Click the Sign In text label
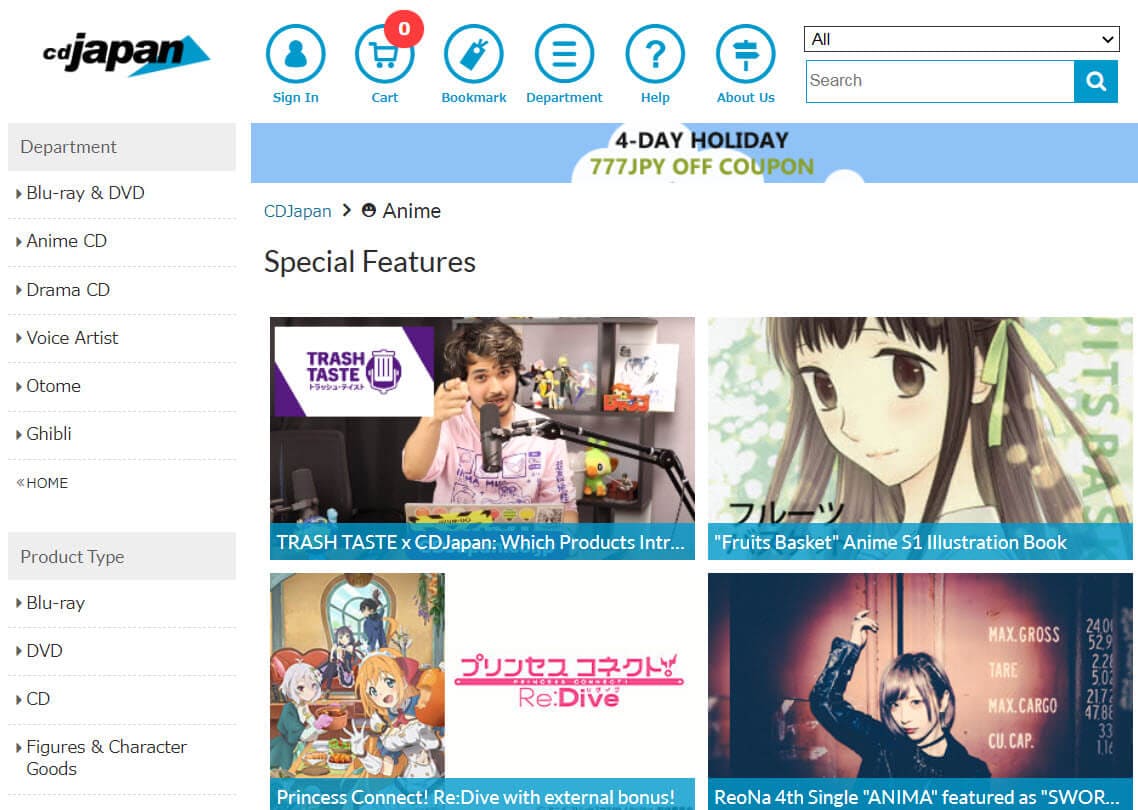 295,97
